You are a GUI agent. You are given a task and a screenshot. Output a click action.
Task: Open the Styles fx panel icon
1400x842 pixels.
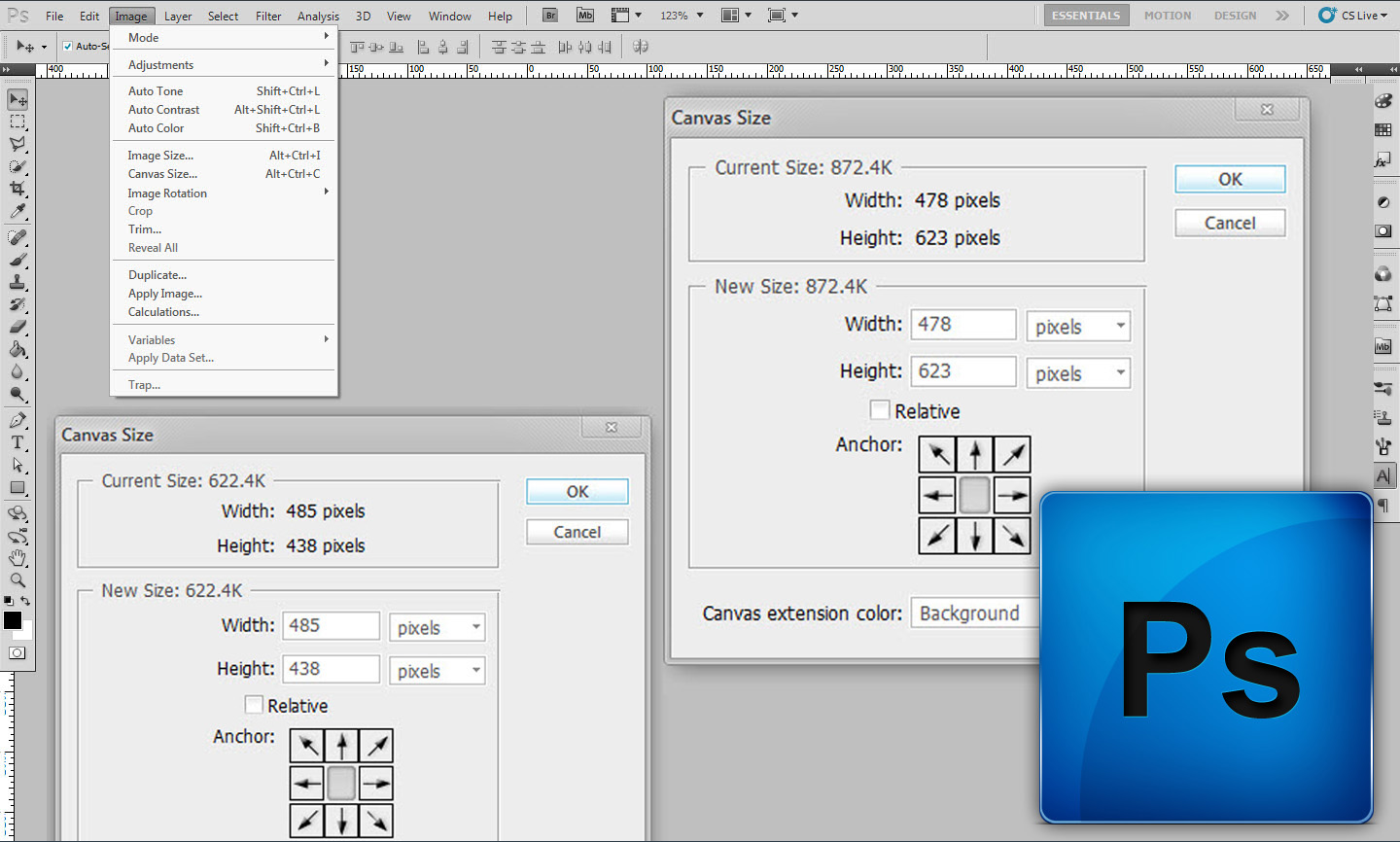click(x=1383, y=159)
